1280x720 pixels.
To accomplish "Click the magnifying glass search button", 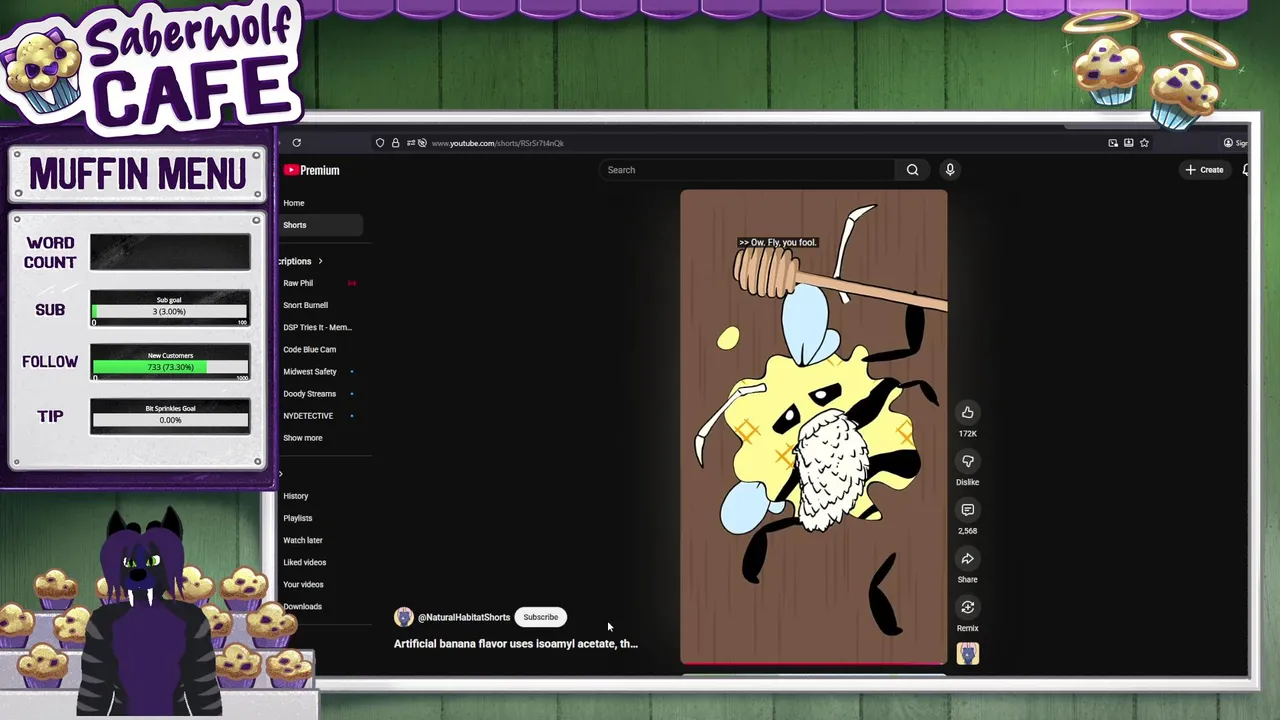I will (x=912, y=170).
